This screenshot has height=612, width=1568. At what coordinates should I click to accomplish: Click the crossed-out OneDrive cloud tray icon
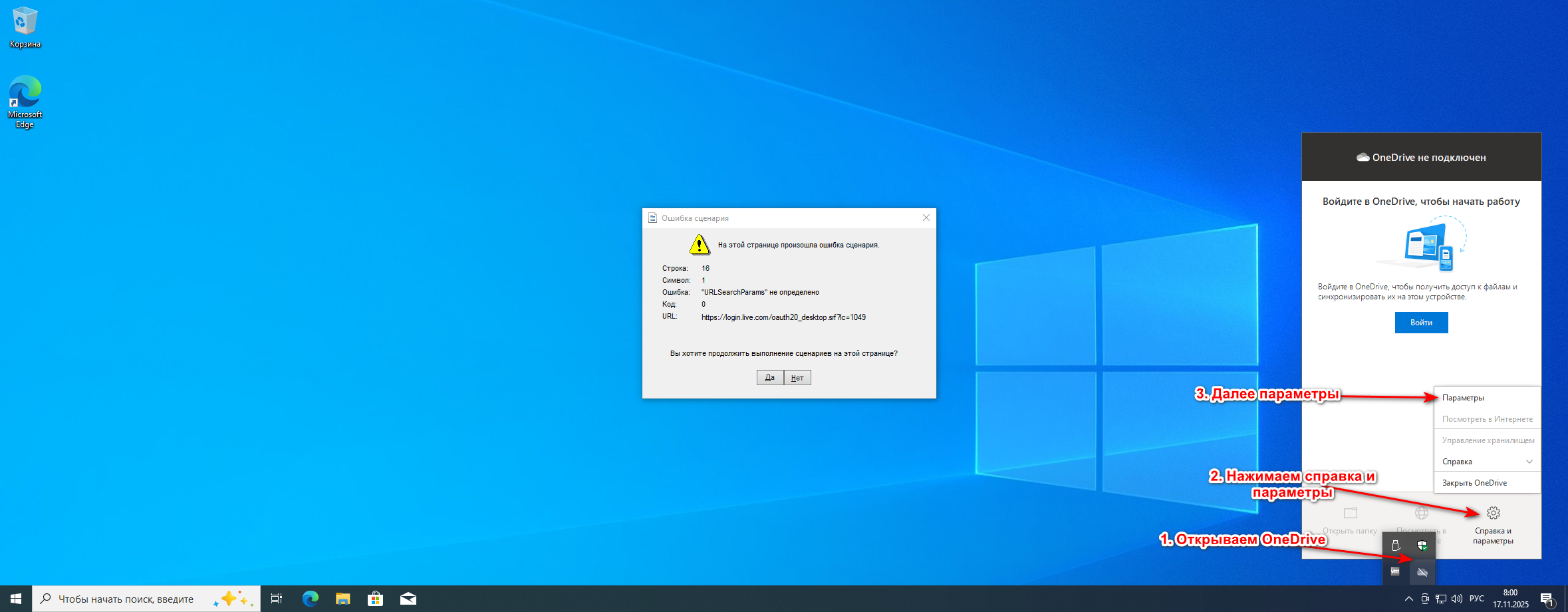pos(1422,572)
